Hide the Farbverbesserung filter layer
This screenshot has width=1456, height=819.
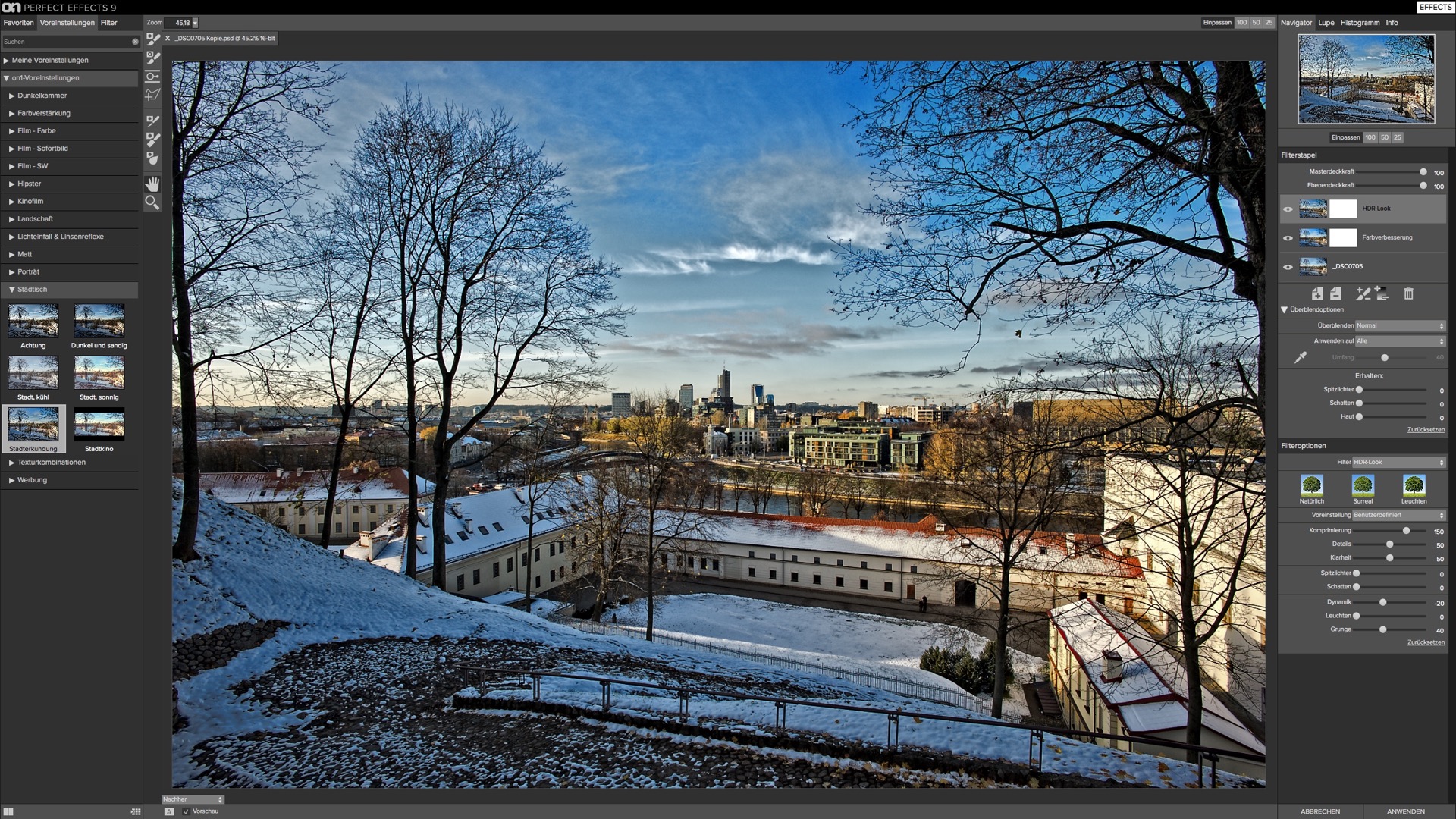pos(1288,238)
